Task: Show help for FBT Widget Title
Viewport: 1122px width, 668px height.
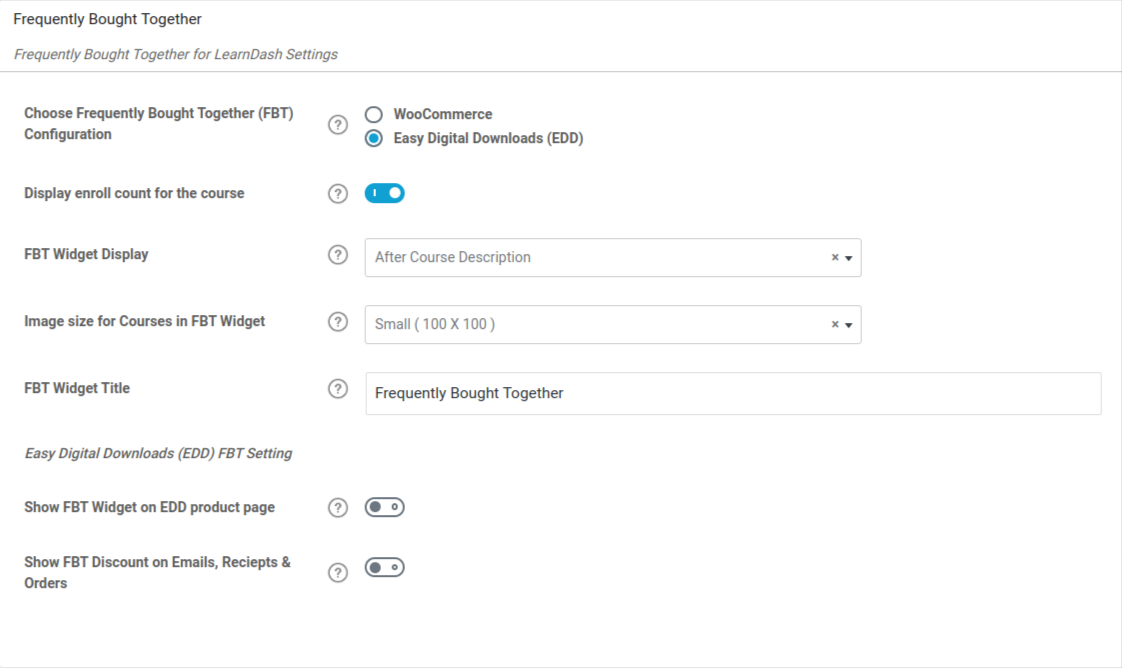Action: click(338, 389)
